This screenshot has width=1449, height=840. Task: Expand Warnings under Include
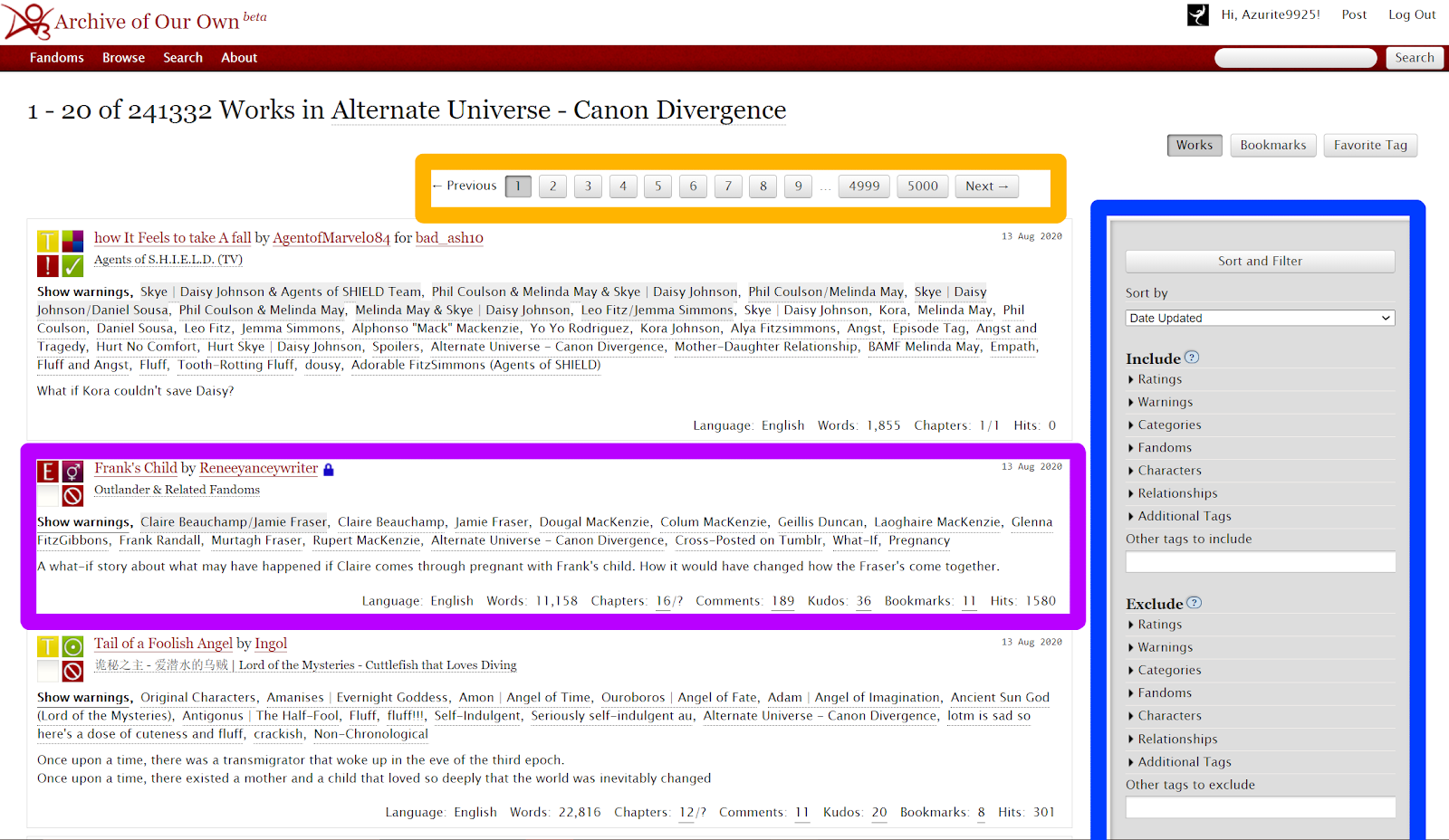1160,402
